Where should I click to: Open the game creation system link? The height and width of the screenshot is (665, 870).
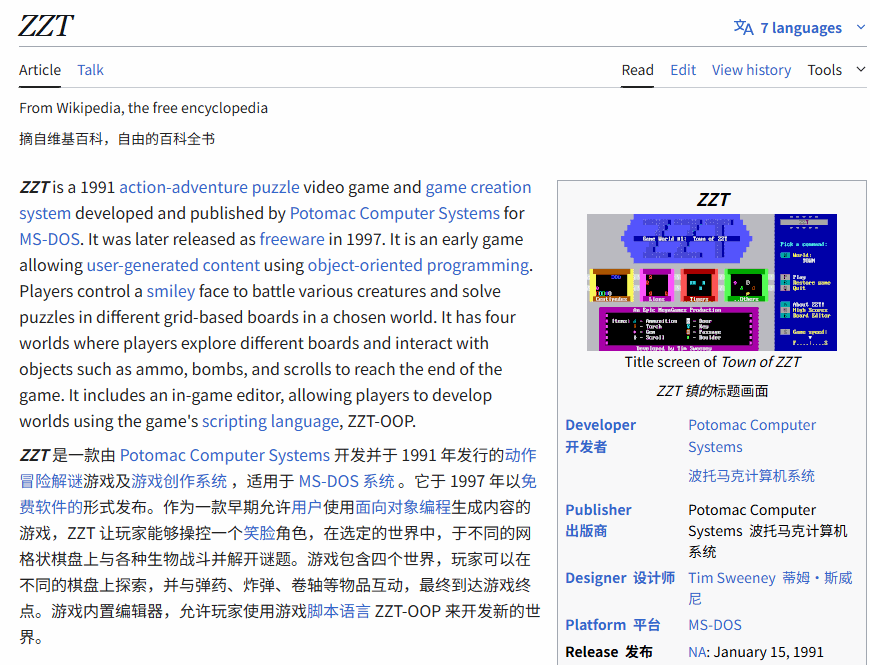point(478,187)
